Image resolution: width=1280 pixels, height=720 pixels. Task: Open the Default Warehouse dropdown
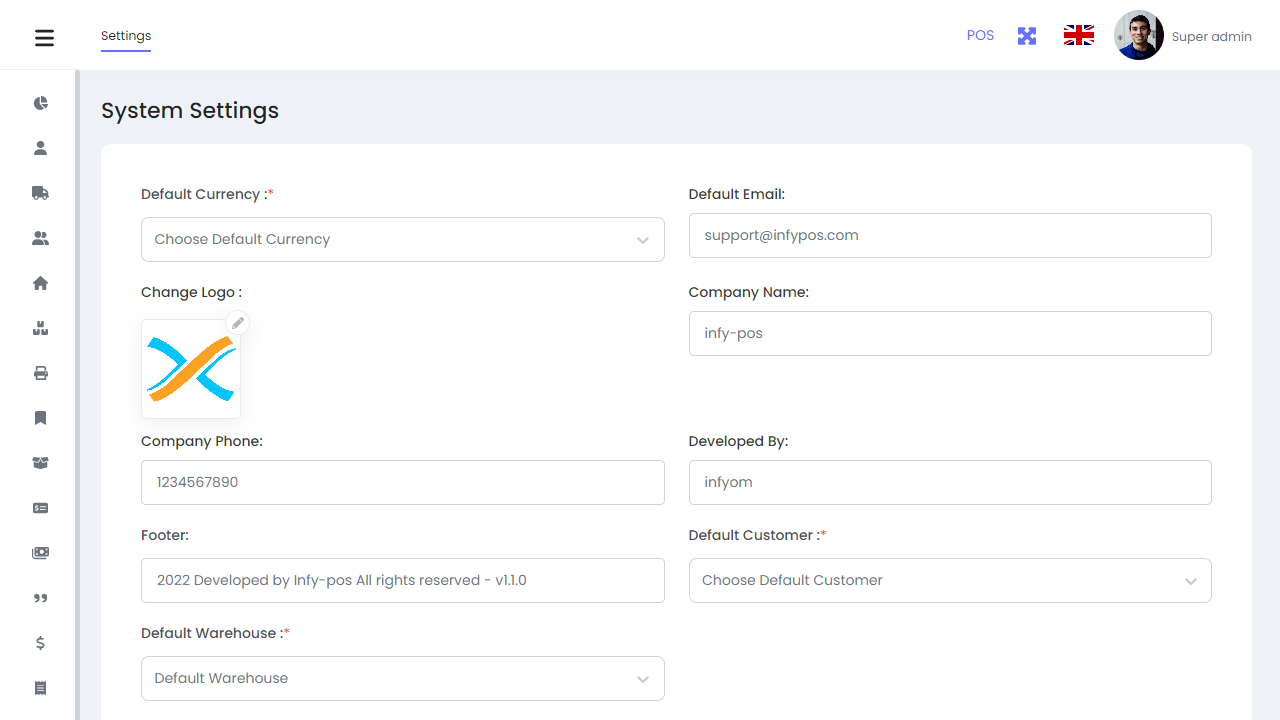[x=402, y=679]
